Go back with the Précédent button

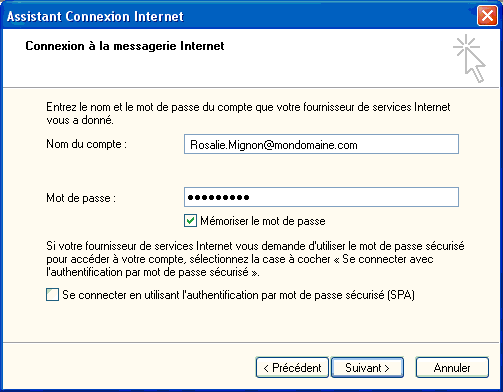coord(292,368)
